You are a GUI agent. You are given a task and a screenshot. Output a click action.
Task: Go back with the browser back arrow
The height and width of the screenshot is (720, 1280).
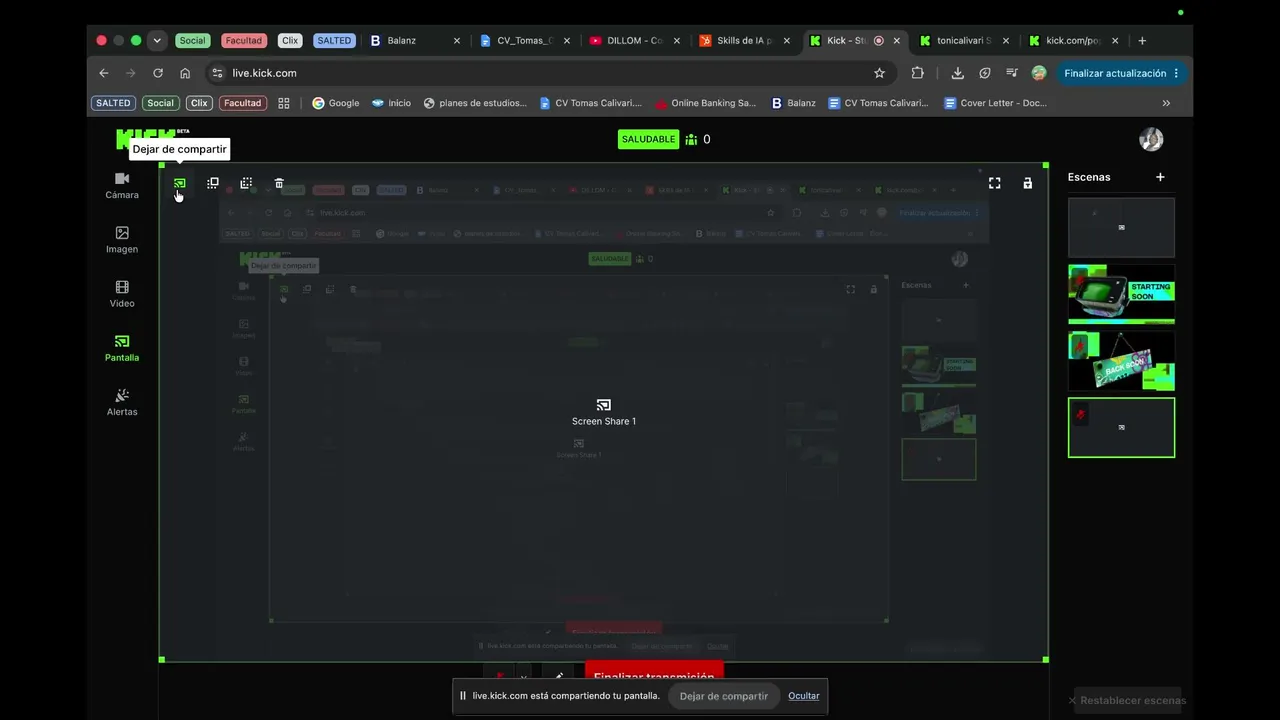tap(103, 73)
